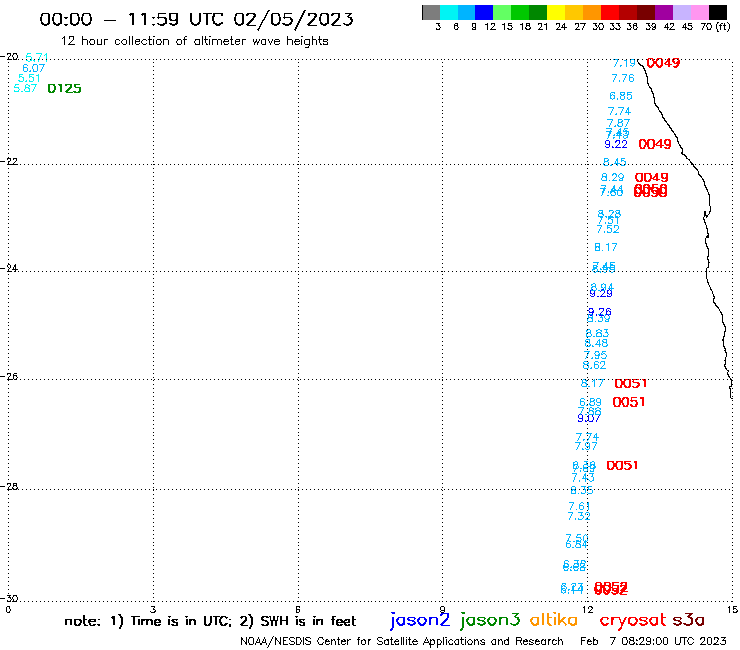Screen dimensions: 740x650
Task: Select the purple 39-42 ft legend swatch
Action: tap(664, 13)
